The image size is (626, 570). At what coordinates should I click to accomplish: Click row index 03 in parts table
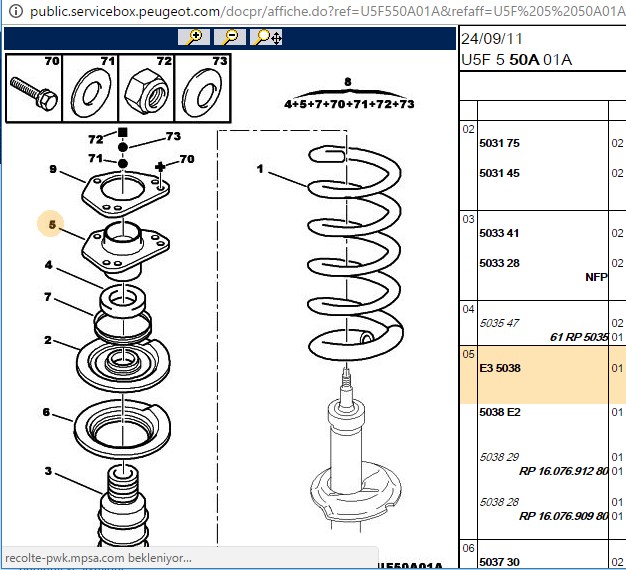(468, 219)
